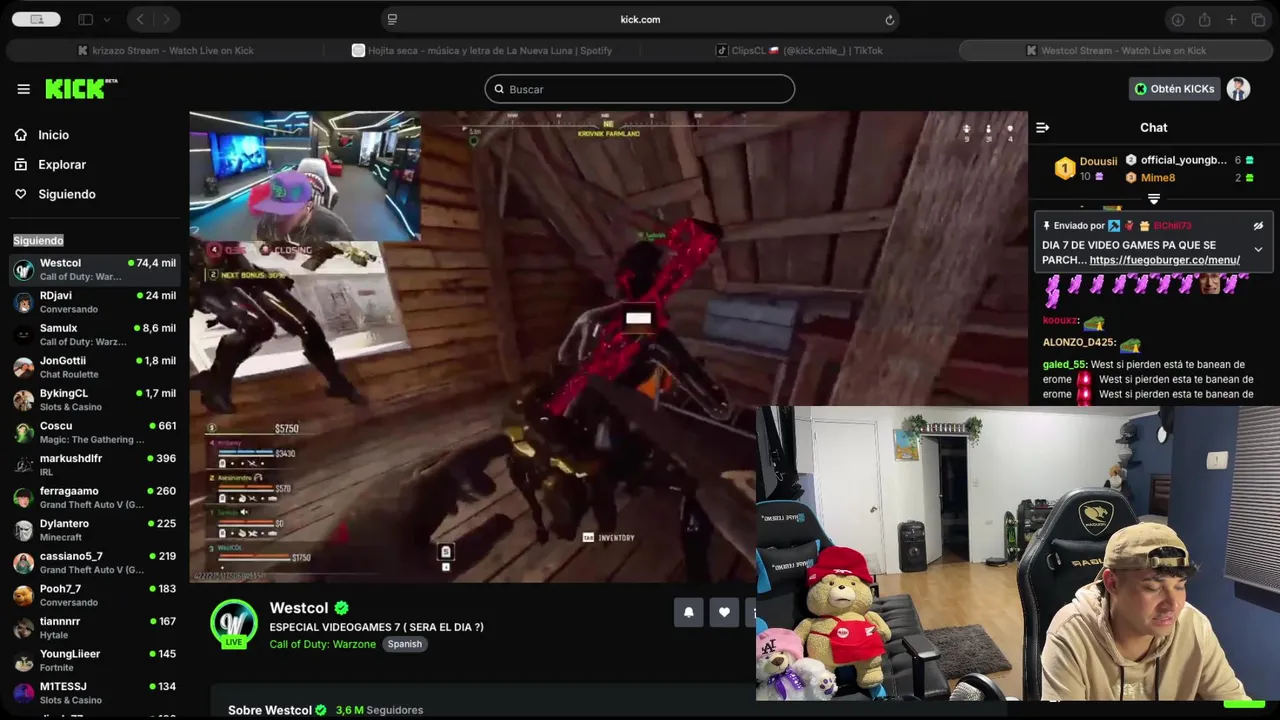Viewport: 1280px width, 720px height.
Task: Open the Inicio home page
Action: tap(54, 135)
